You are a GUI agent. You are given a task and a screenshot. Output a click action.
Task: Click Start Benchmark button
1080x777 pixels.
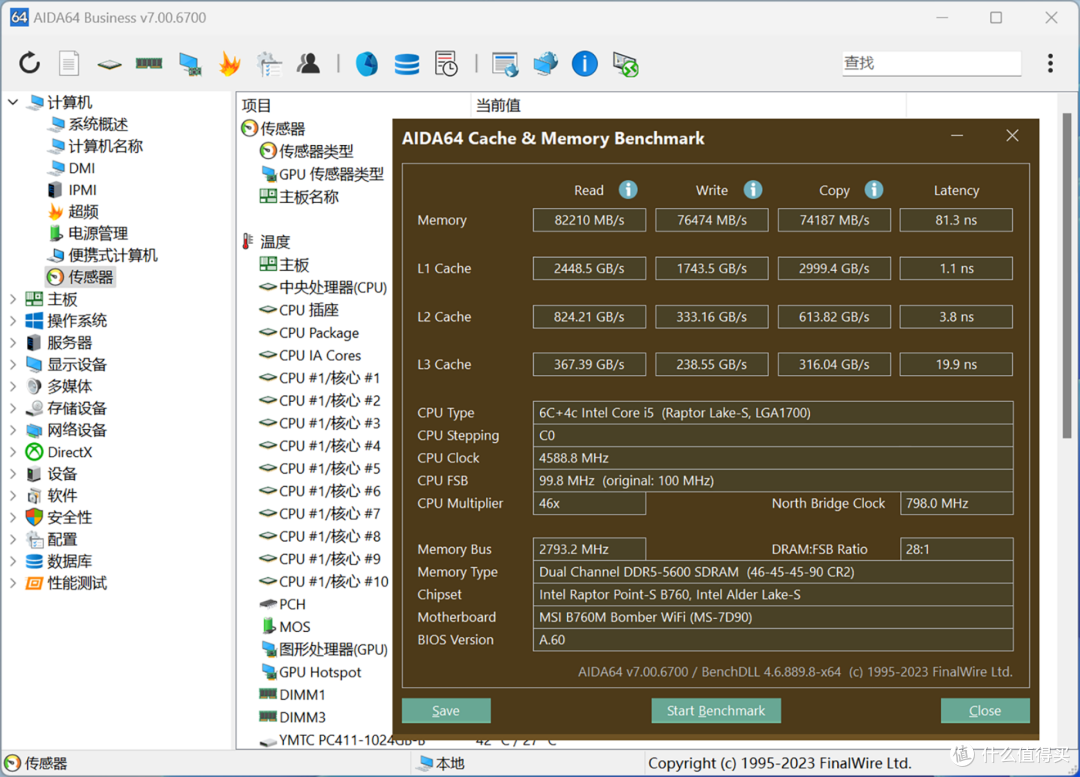(x=716, y=711)
